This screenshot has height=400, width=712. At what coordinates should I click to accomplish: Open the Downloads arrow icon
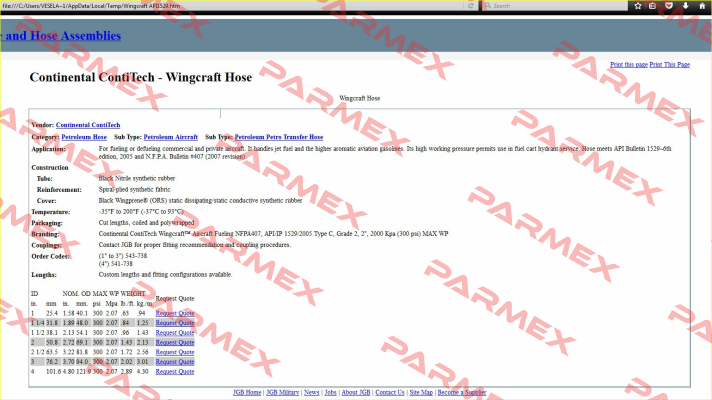click(686, 5)
